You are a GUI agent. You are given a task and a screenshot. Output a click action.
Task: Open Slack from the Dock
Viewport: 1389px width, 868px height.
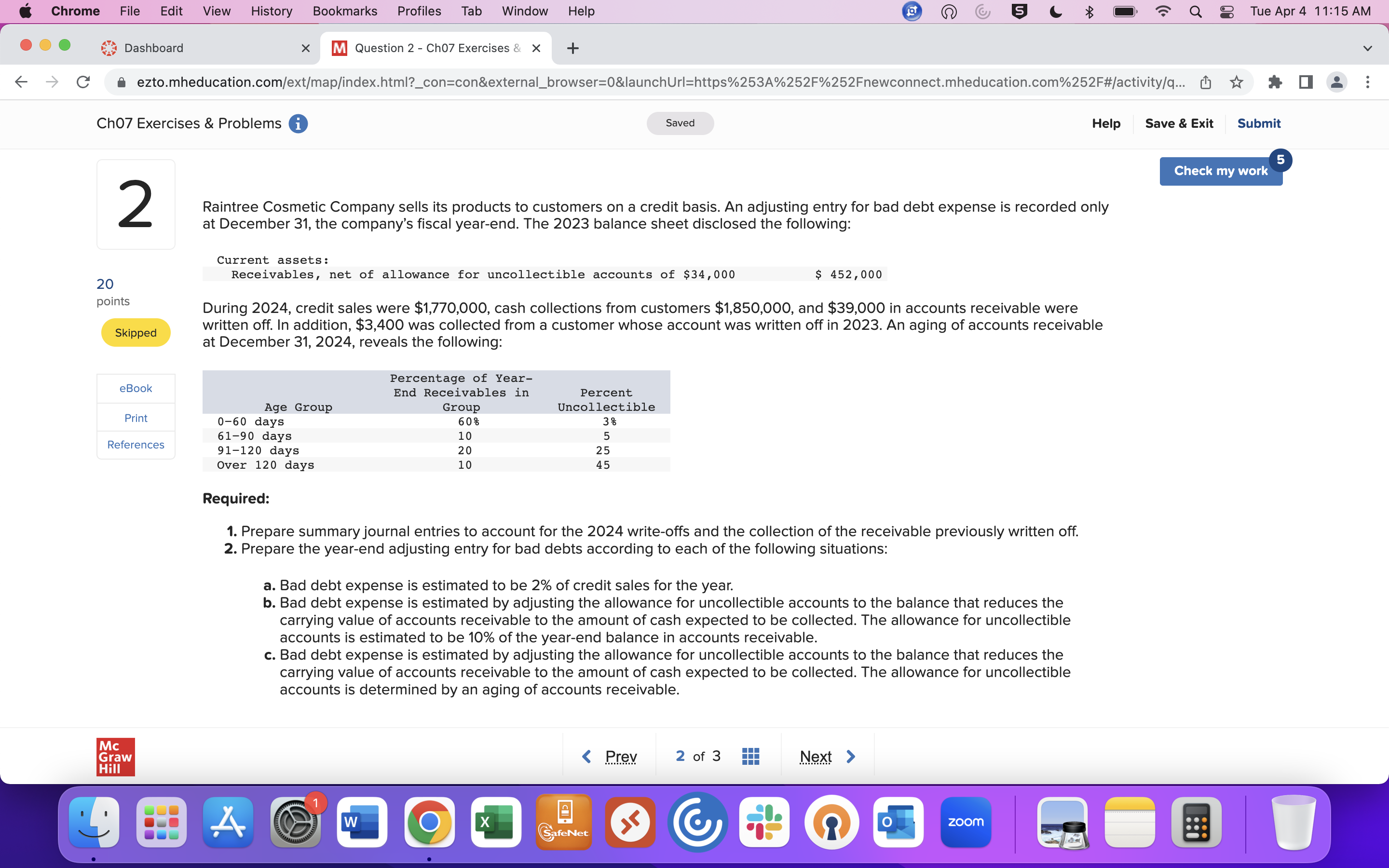(x=764, y=822)
